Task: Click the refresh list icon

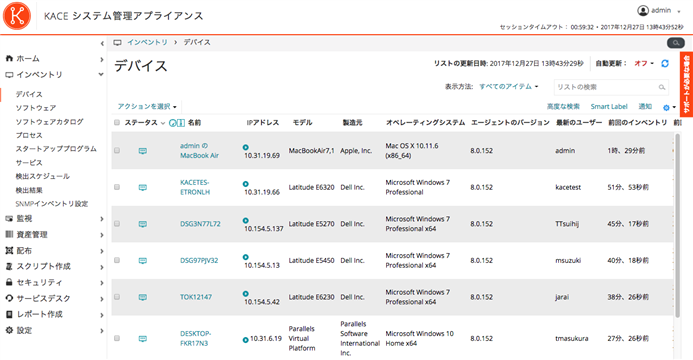Action: point(665,64)
